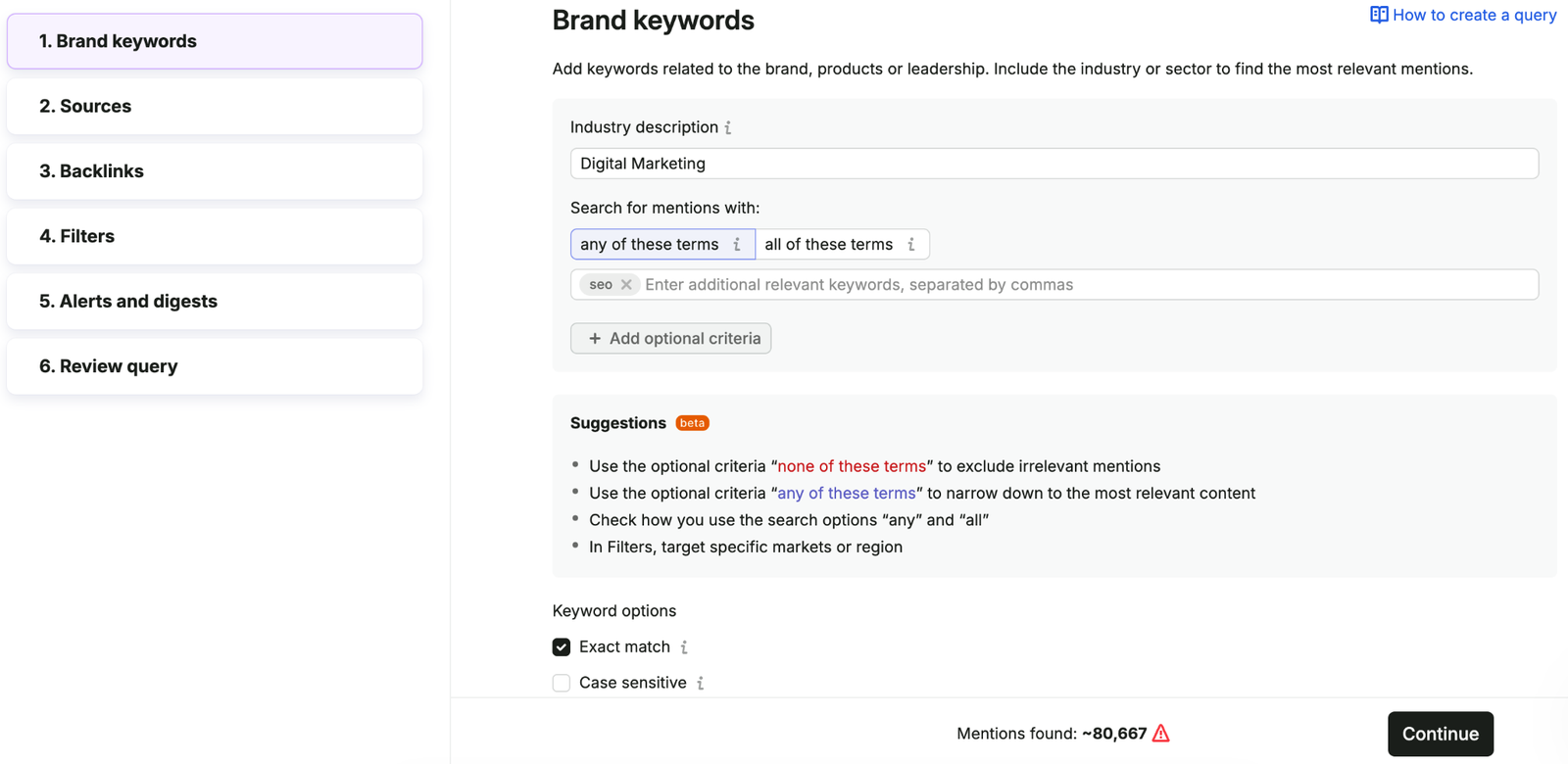Uncheck the Exact match checkbox
Image resolution: width=1568 pixels, height=764 pixels.
[562, 647]
